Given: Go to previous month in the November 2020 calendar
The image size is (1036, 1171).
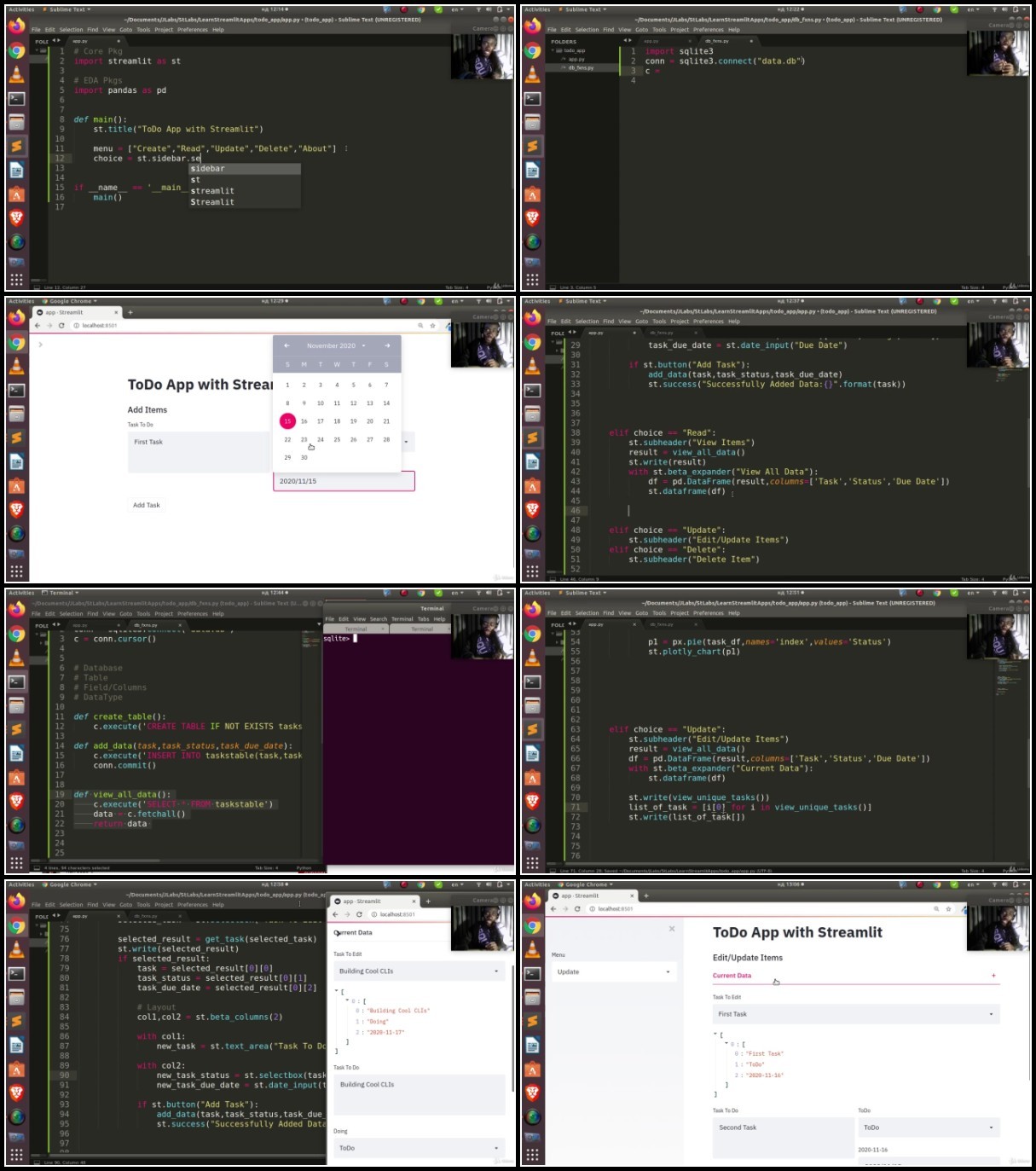Looking at the screenshot, I should point(286,345).
